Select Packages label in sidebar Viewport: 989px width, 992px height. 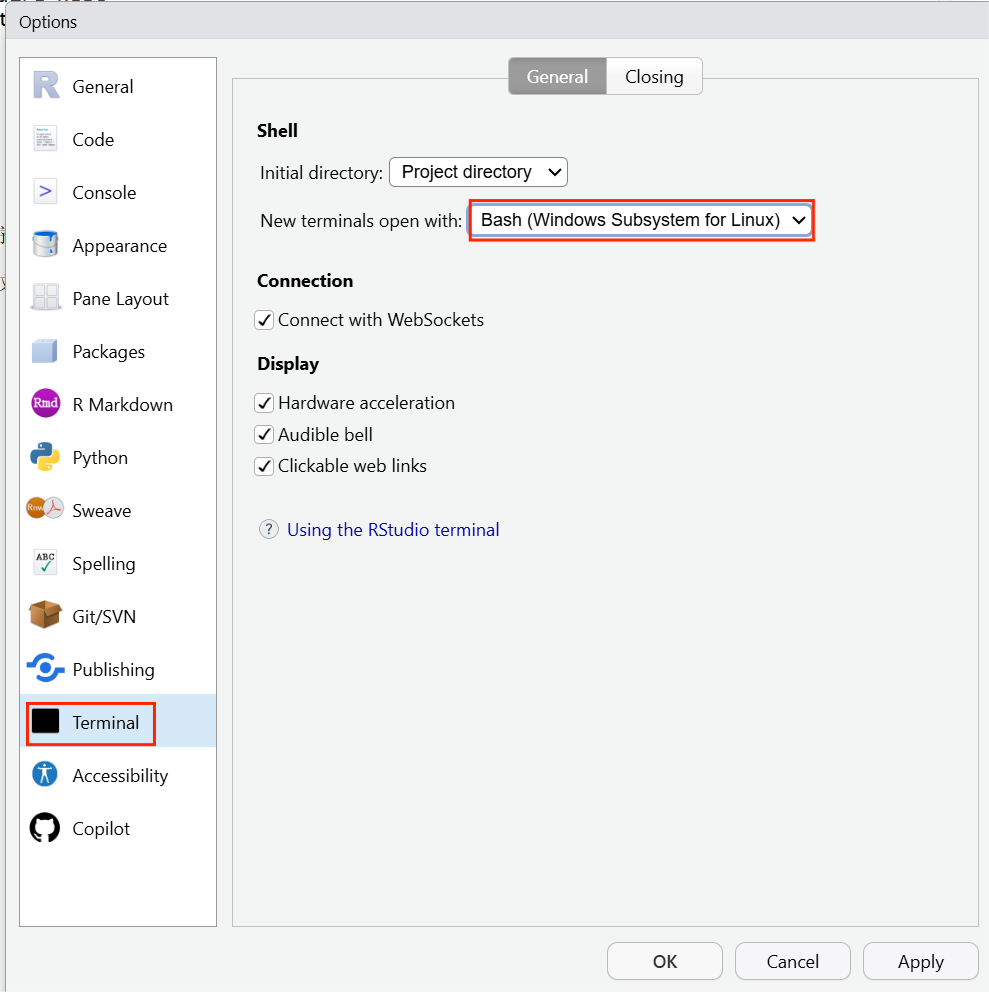(x=109, y=352)
